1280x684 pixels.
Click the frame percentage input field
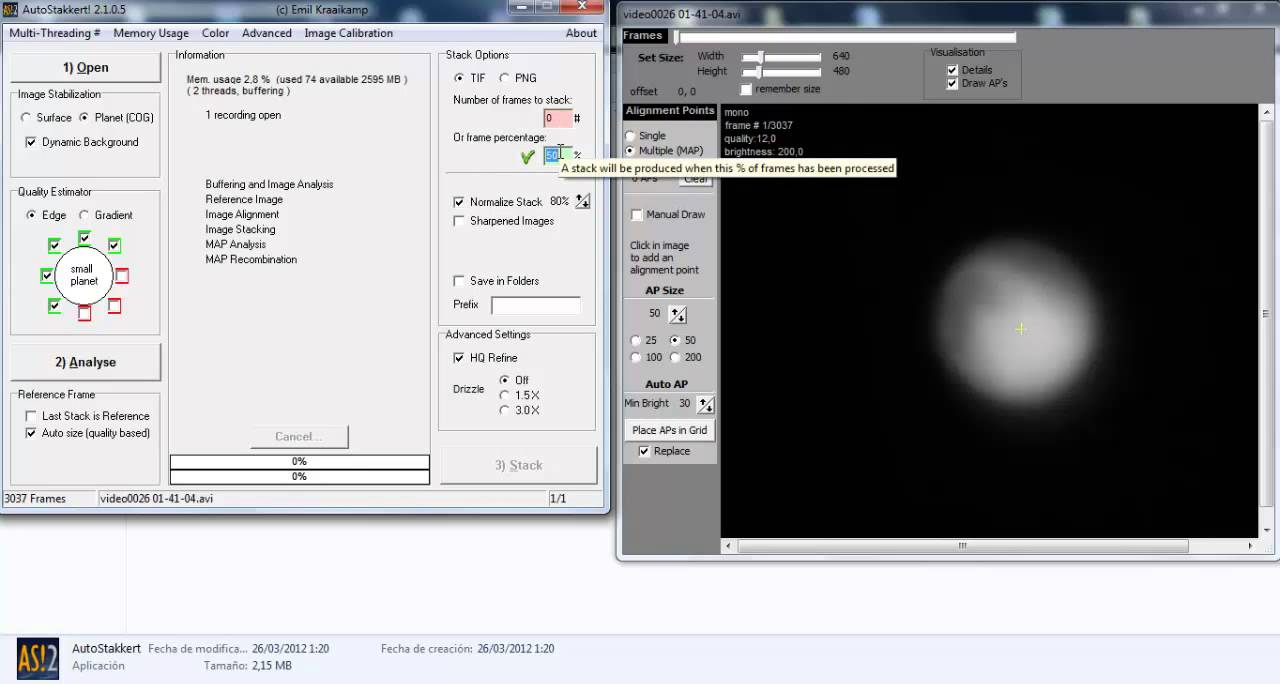(558, 155)
